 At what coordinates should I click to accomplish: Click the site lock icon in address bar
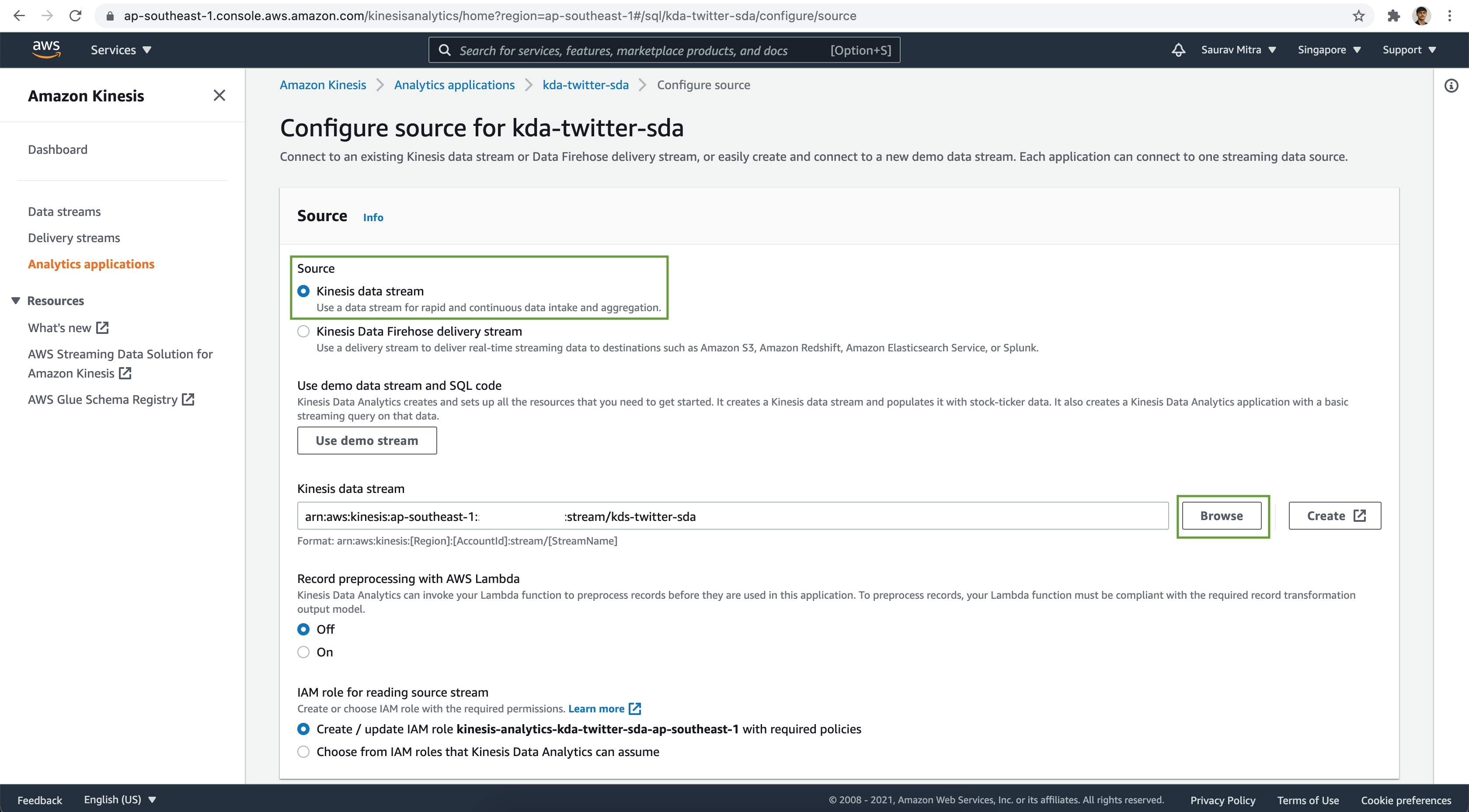(111, 16)
